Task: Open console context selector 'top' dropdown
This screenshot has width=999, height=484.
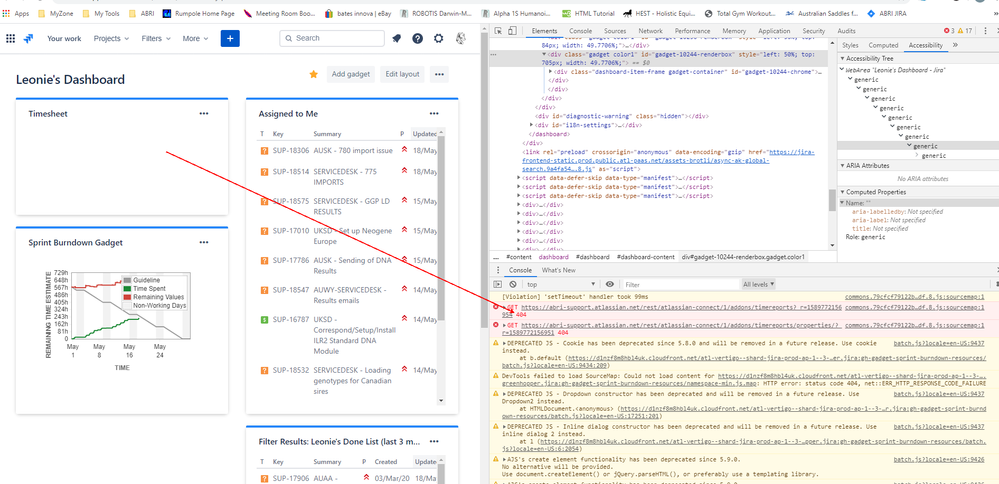Action: click(x=560, y=284)
